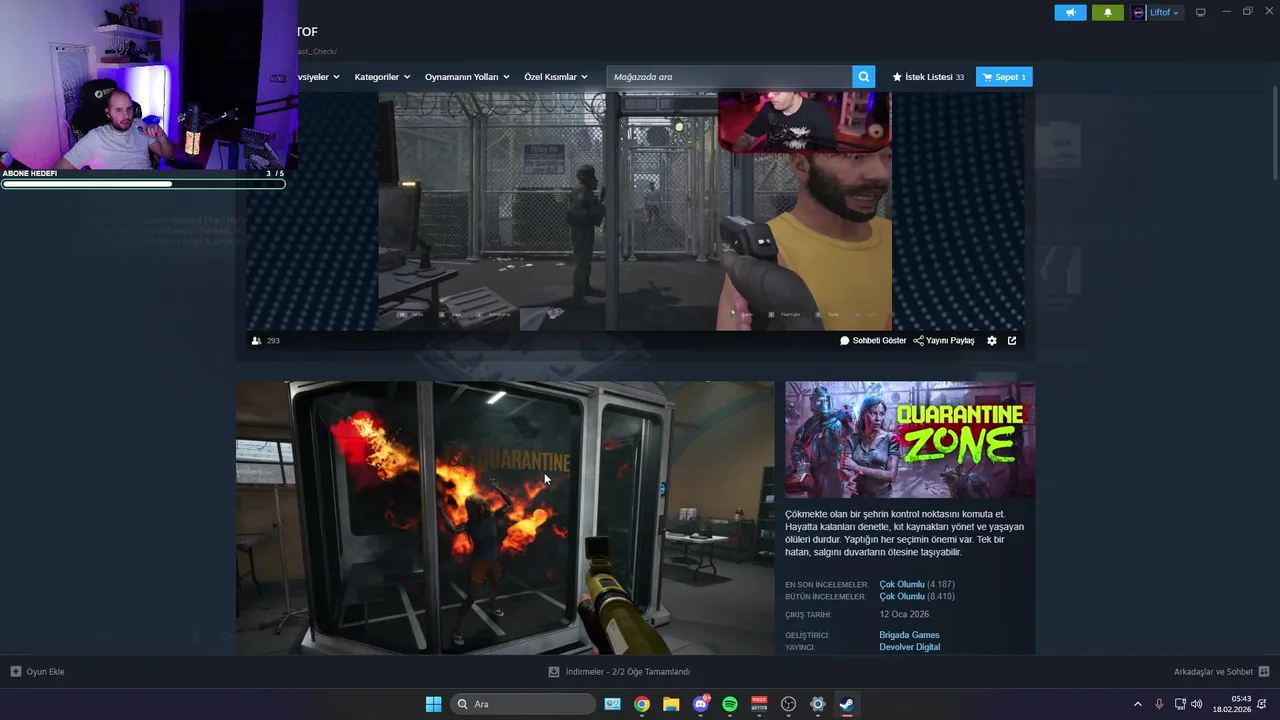
Task: Open İstek Listesi wishlist
Action: [x=928, y=77]
